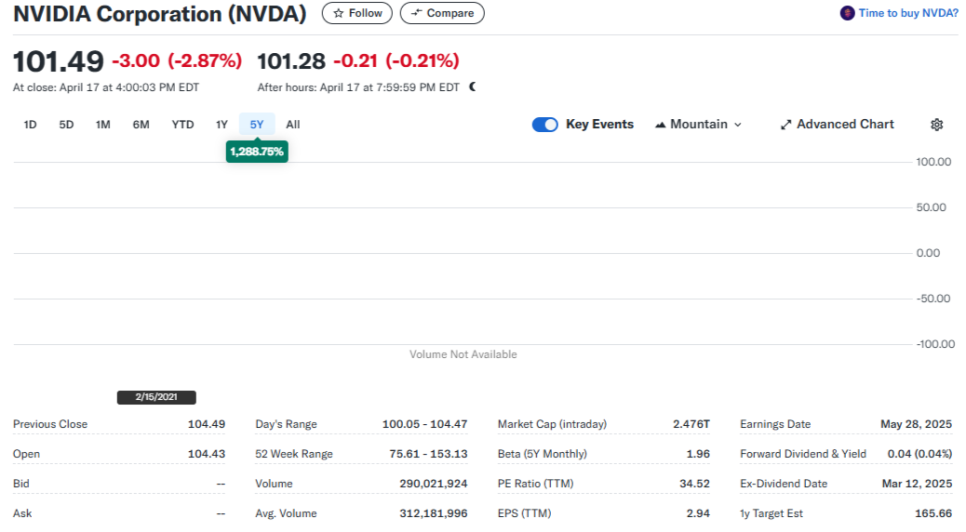Expand the Mountain chart type dropdown

pyautogui.click(x=699, y=124)
